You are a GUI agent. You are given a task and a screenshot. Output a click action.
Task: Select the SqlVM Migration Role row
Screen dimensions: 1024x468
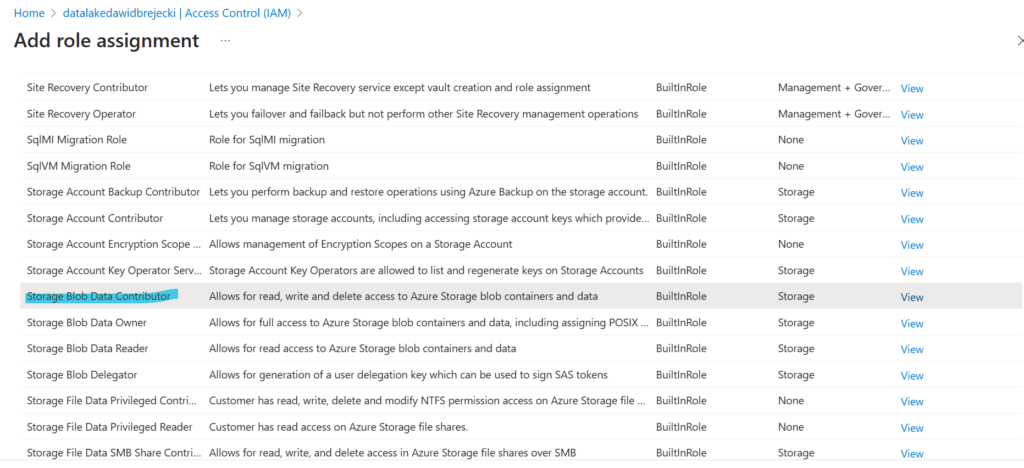pyautogui.click(x=78, y=166)
